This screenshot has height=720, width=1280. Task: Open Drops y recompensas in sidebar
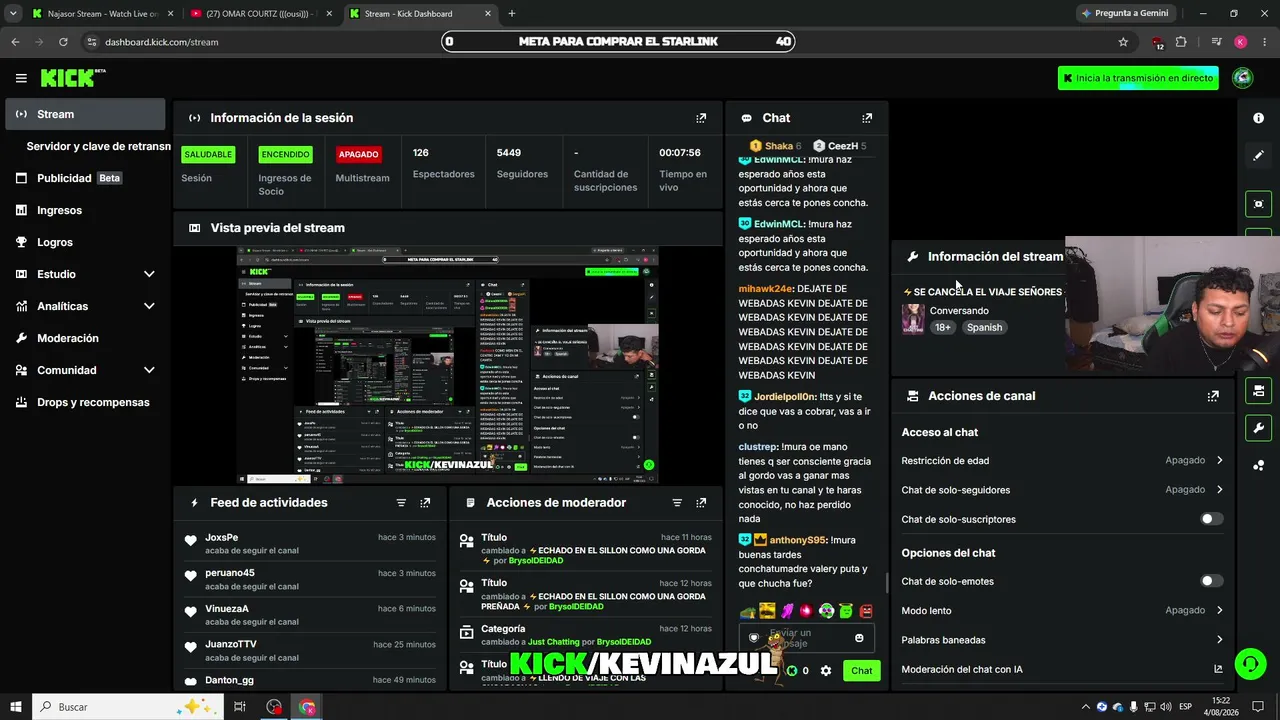[85, 402]
